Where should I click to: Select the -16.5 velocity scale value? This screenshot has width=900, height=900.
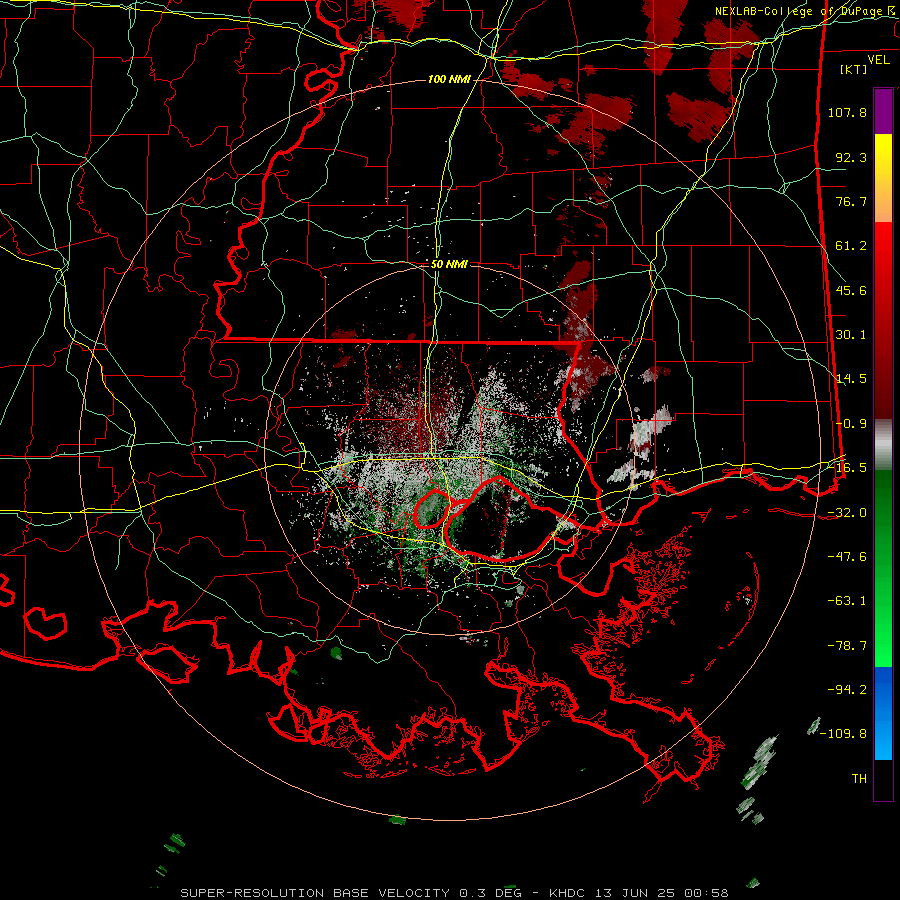coord(847,468)
